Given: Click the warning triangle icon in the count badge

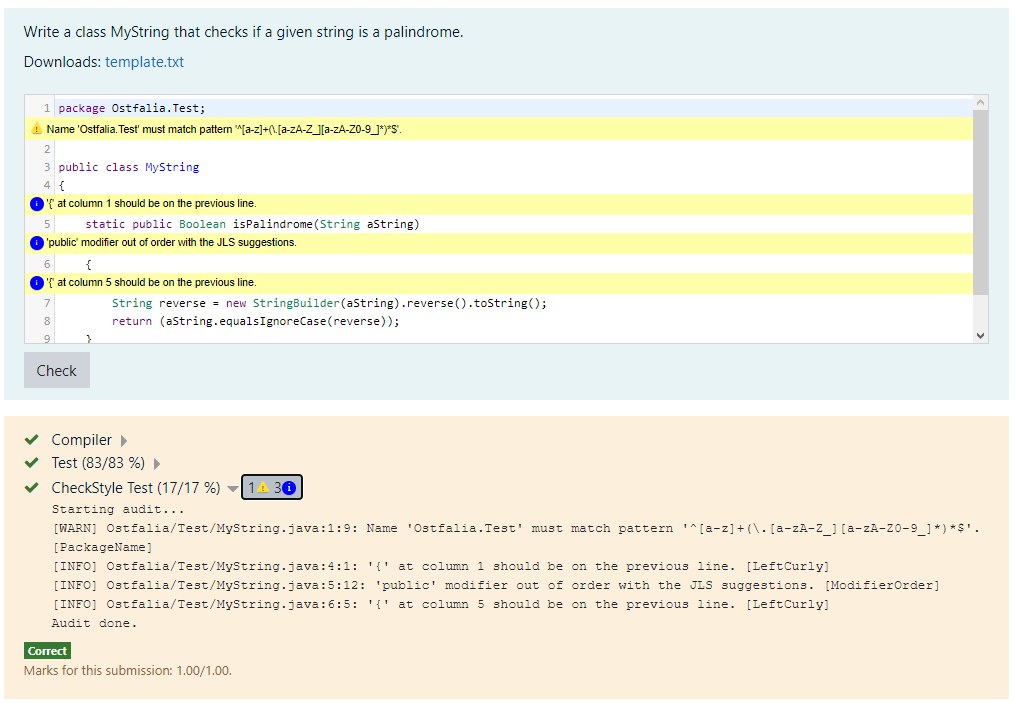Looking at the screenshot, I should [x=263, y=488].
